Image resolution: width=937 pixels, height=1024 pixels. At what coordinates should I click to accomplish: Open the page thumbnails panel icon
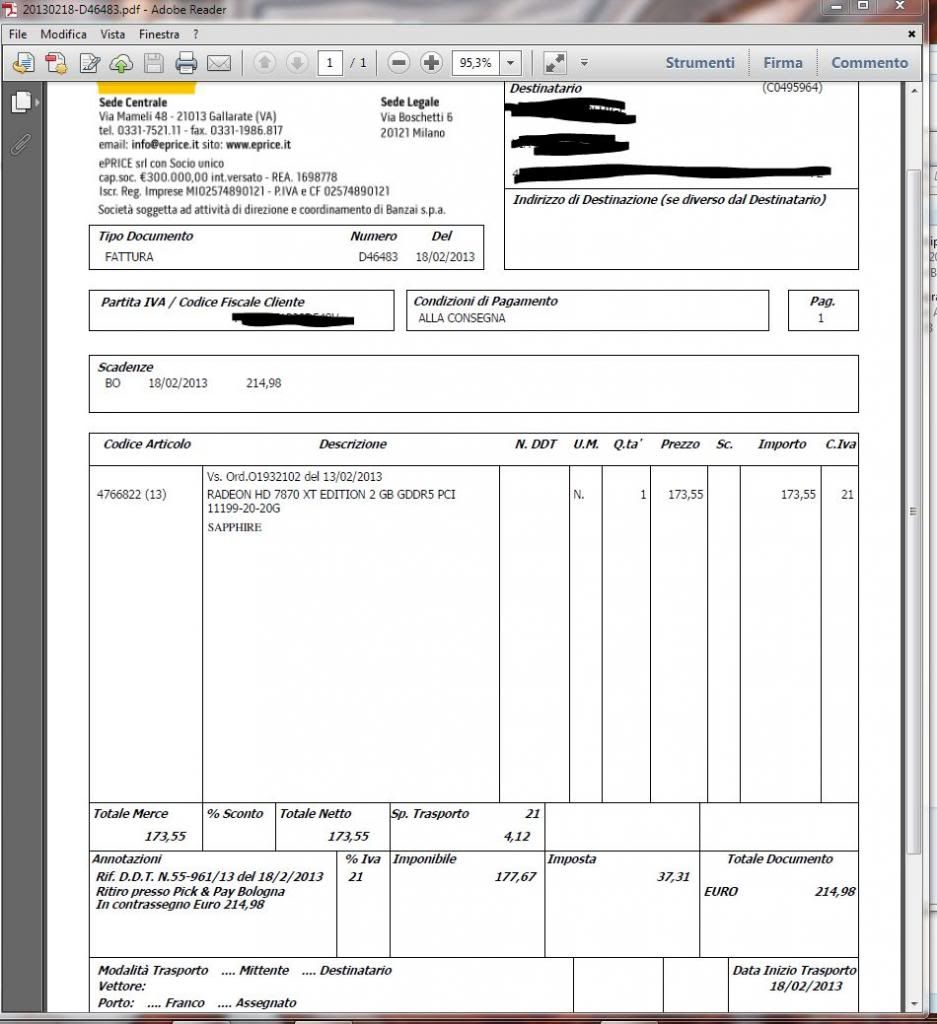(x=21, y=102)
